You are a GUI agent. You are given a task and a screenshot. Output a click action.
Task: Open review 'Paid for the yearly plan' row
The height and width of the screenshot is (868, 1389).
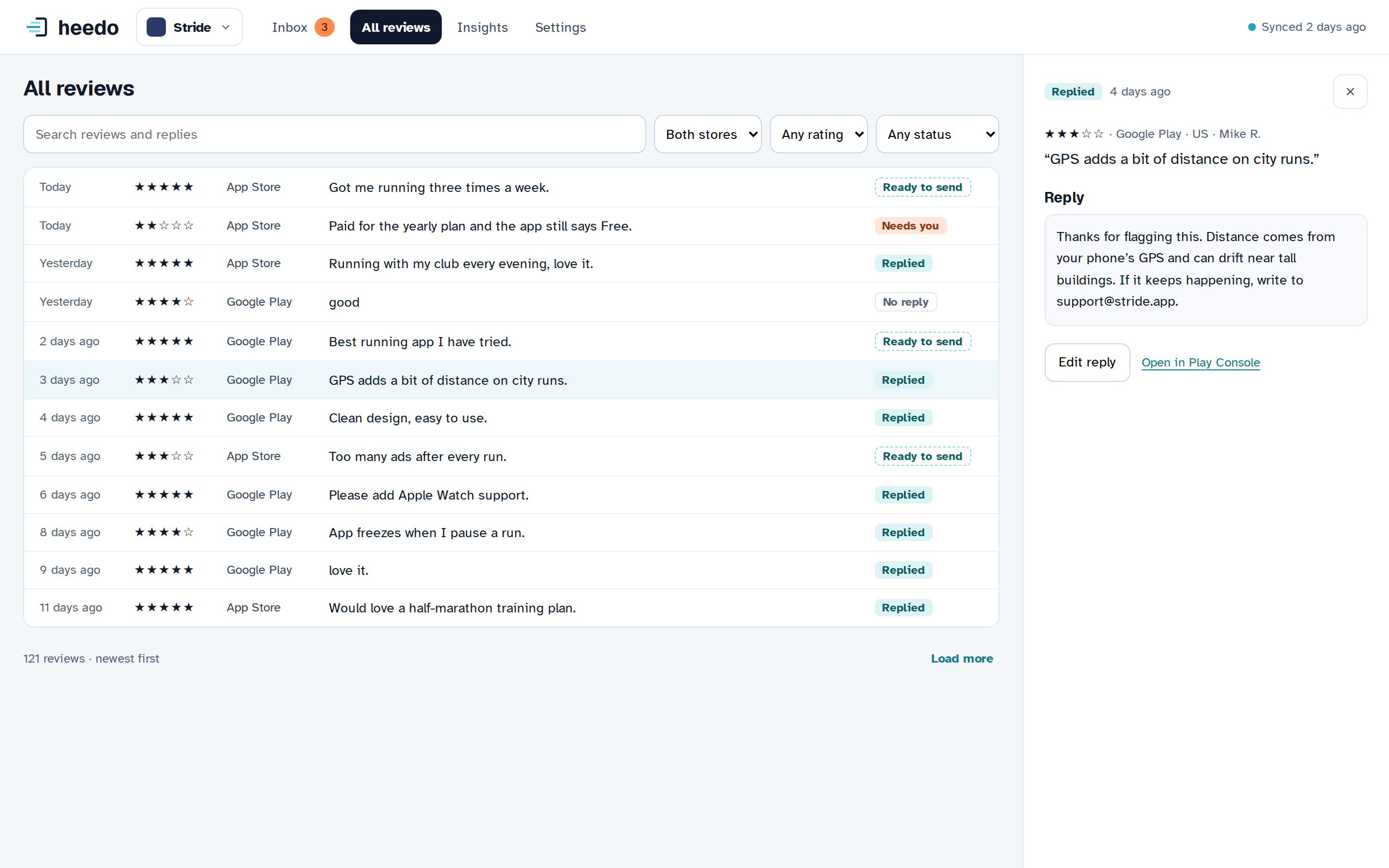coord(511,226)
